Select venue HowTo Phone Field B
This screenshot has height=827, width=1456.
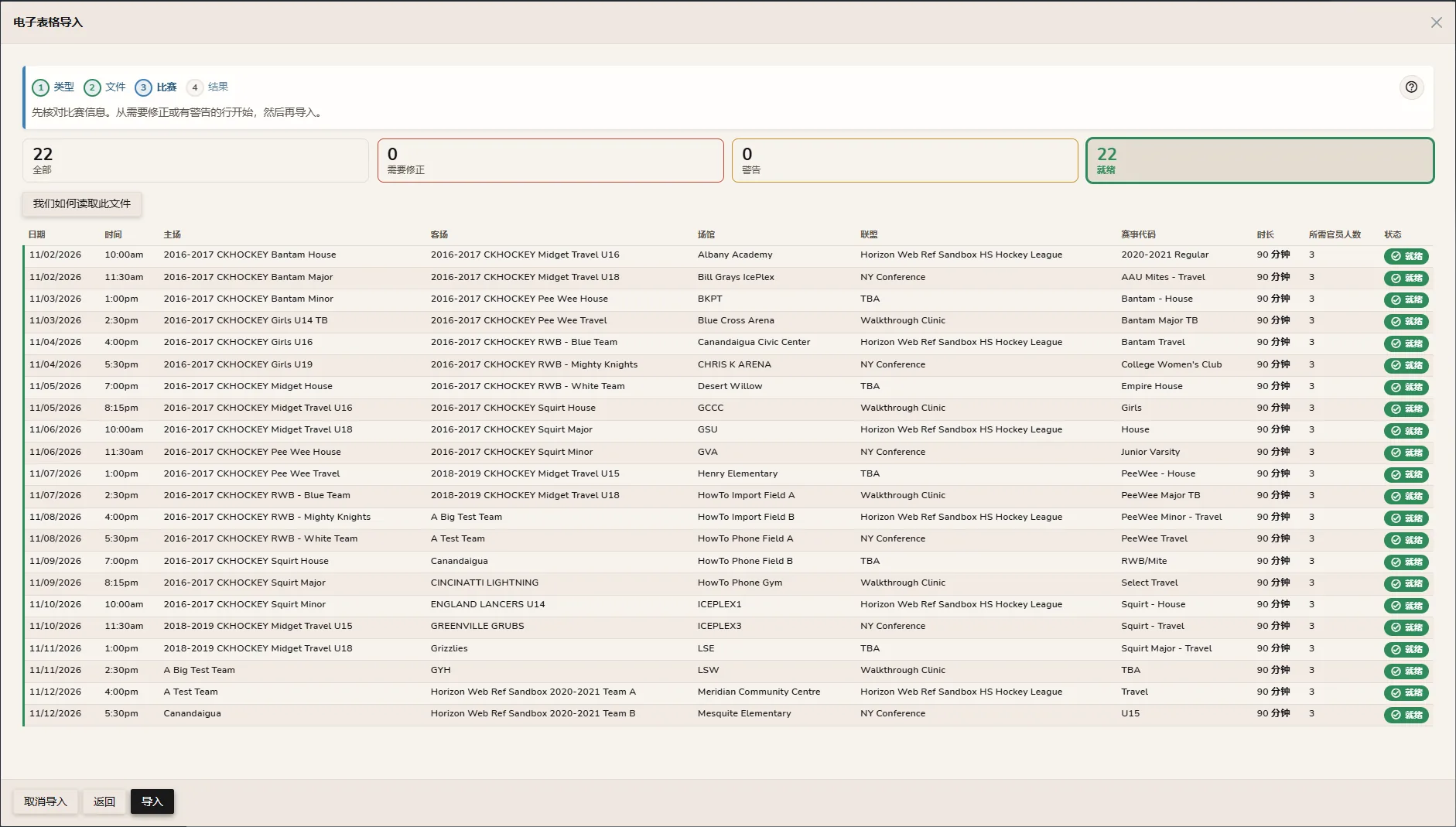pos(744,561)
